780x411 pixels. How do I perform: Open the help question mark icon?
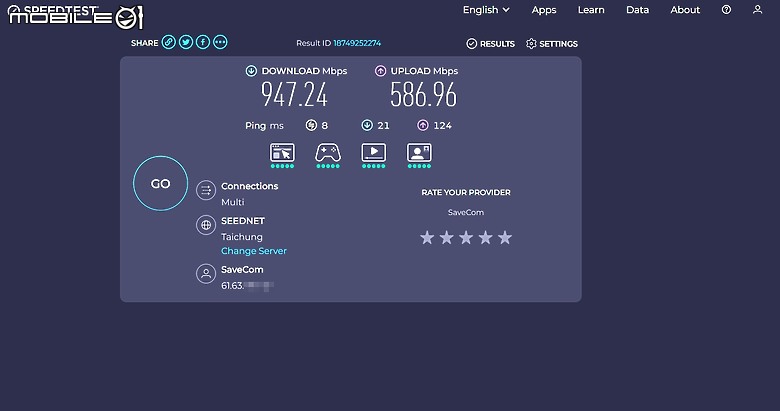[x=726, y=9]
